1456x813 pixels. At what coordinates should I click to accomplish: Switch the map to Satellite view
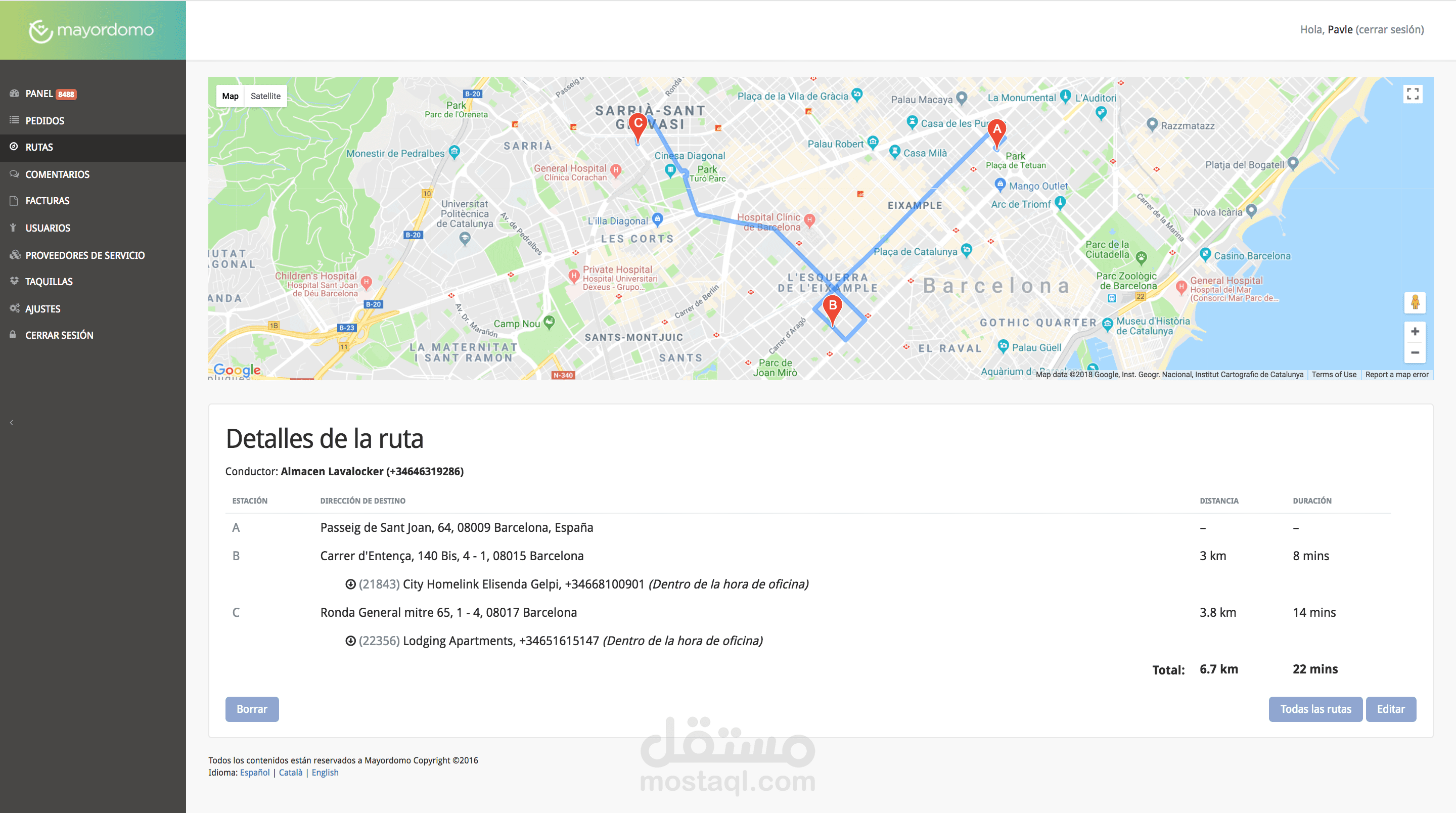265,96
